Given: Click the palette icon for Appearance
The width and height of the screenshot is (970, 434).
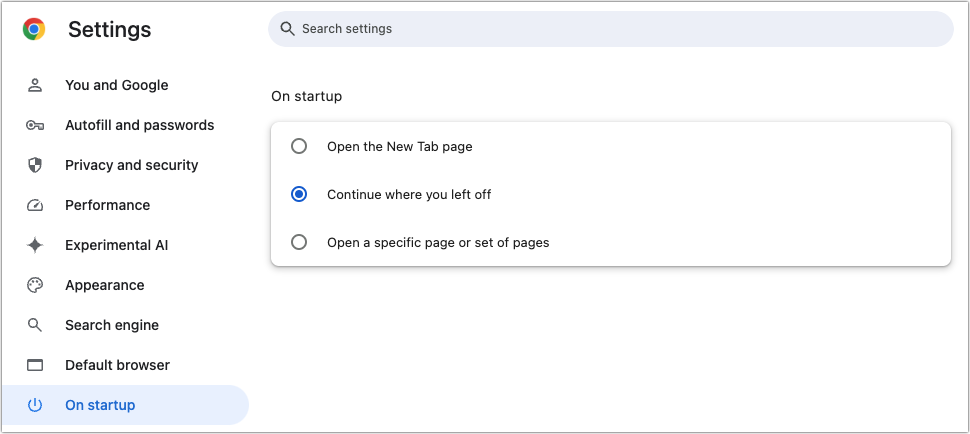Looking at the screenshot, I should pyautogui.click(x=35, y=285).
